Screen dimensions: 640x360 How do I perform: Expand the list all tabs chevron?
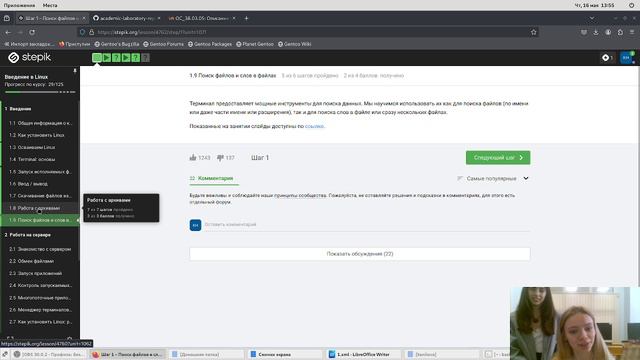[592, 18]
